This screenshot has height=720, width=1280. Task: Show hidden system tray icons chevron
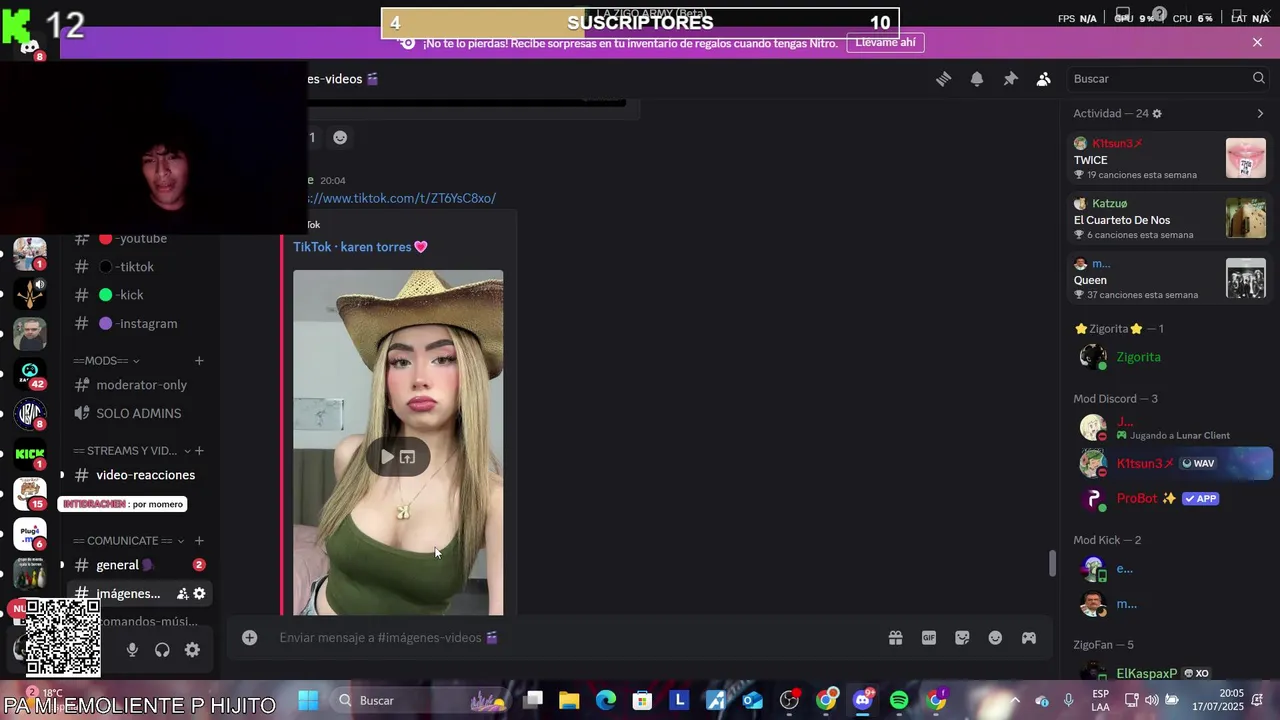coord(1014,700)
